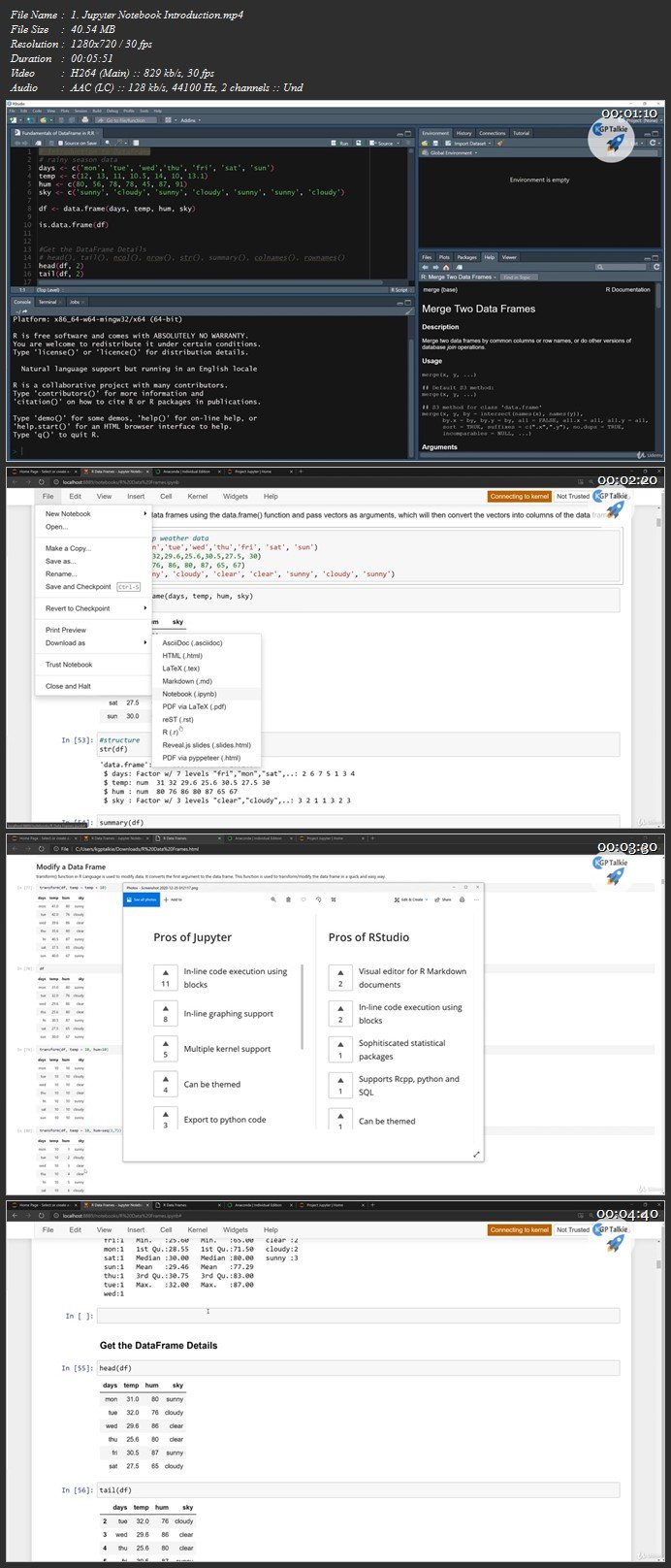Upvote Multiple kernel support arrow

[x=165, y=1043]
